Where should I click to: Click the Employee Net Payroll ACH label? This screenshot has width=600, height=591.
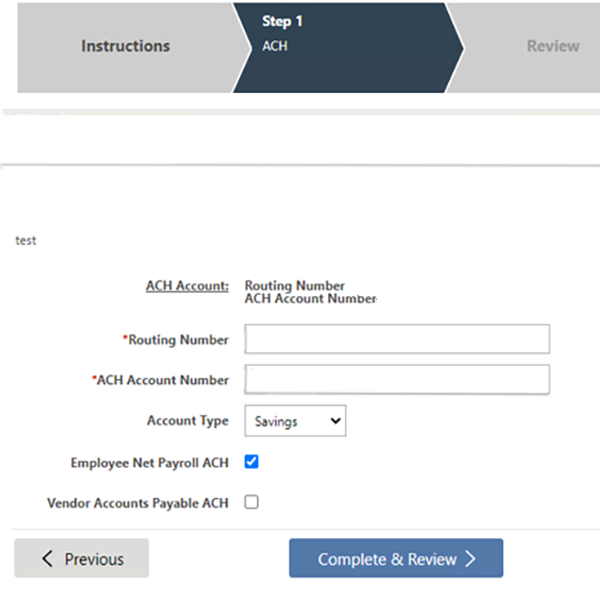coord(150,463)
